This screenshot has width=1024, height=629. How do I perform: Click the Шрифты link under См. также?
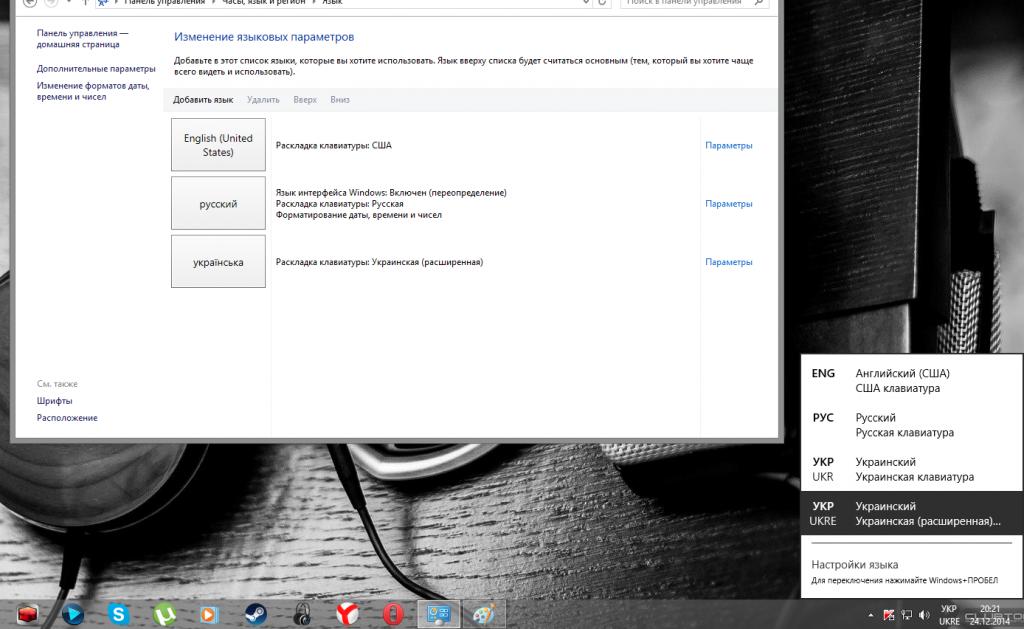[x=55, y=401]
